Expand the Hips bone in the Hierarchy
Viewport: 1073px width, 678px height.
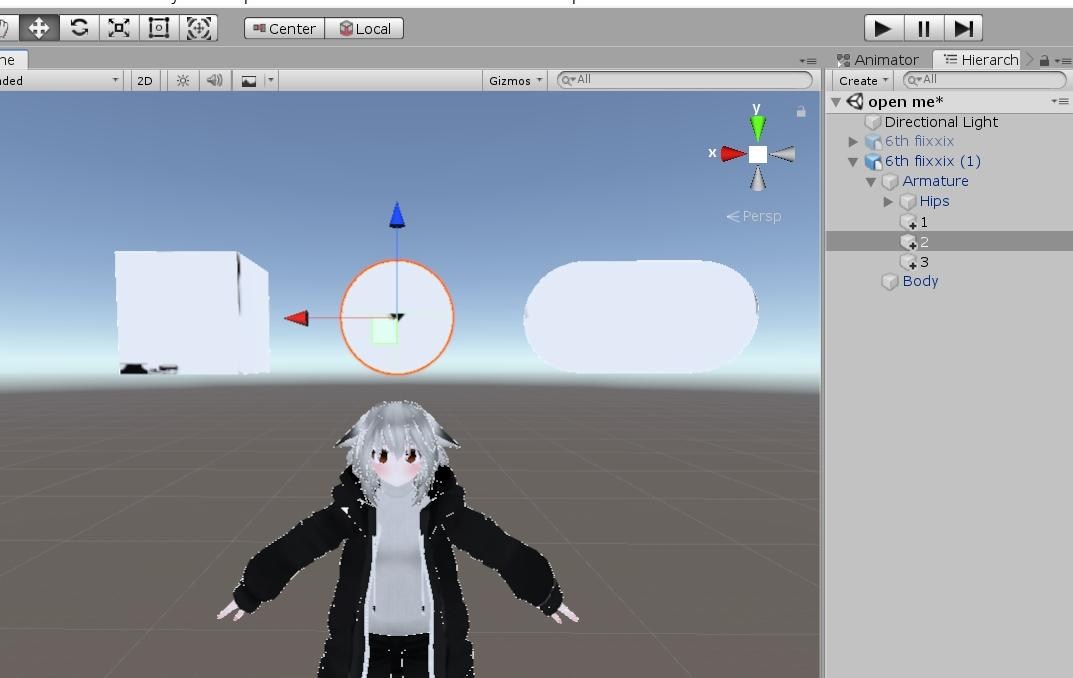pyautogui.click(x=889, y=201)
